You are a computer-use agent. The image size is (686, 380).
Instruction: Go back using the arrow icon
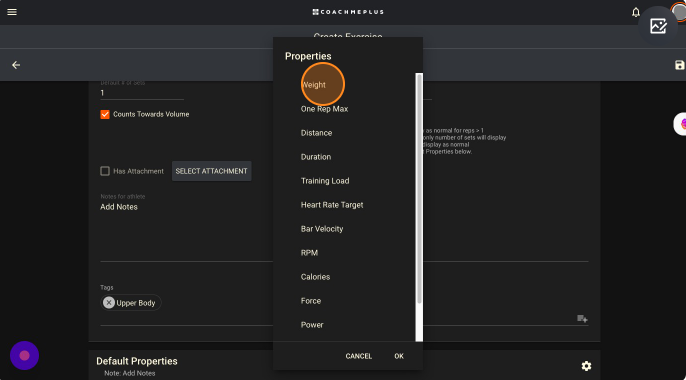[16, 65]
